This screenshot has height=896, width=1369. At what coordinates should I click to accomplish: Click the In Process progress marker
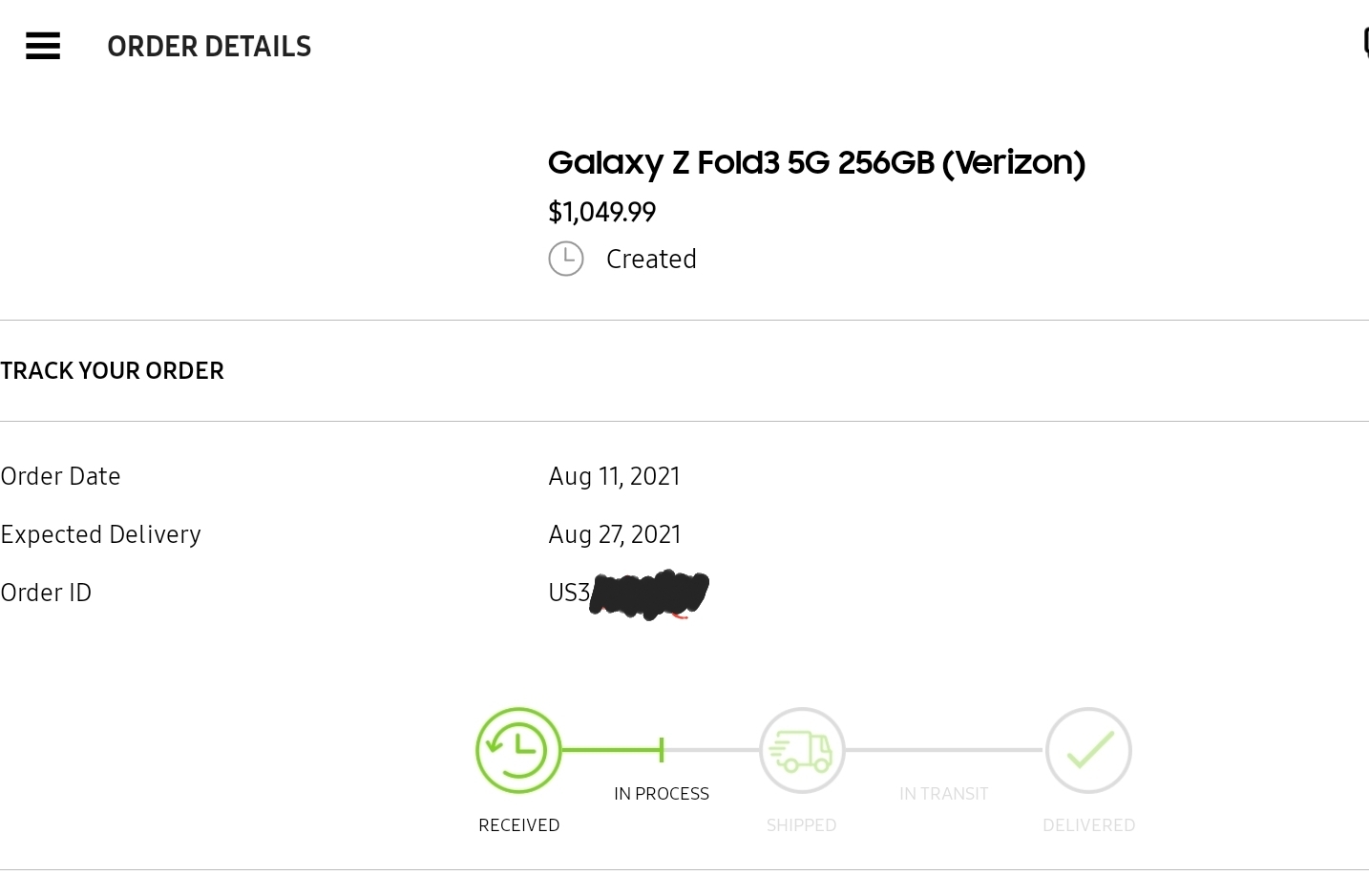pyautogui.click(x=662, y=751)
